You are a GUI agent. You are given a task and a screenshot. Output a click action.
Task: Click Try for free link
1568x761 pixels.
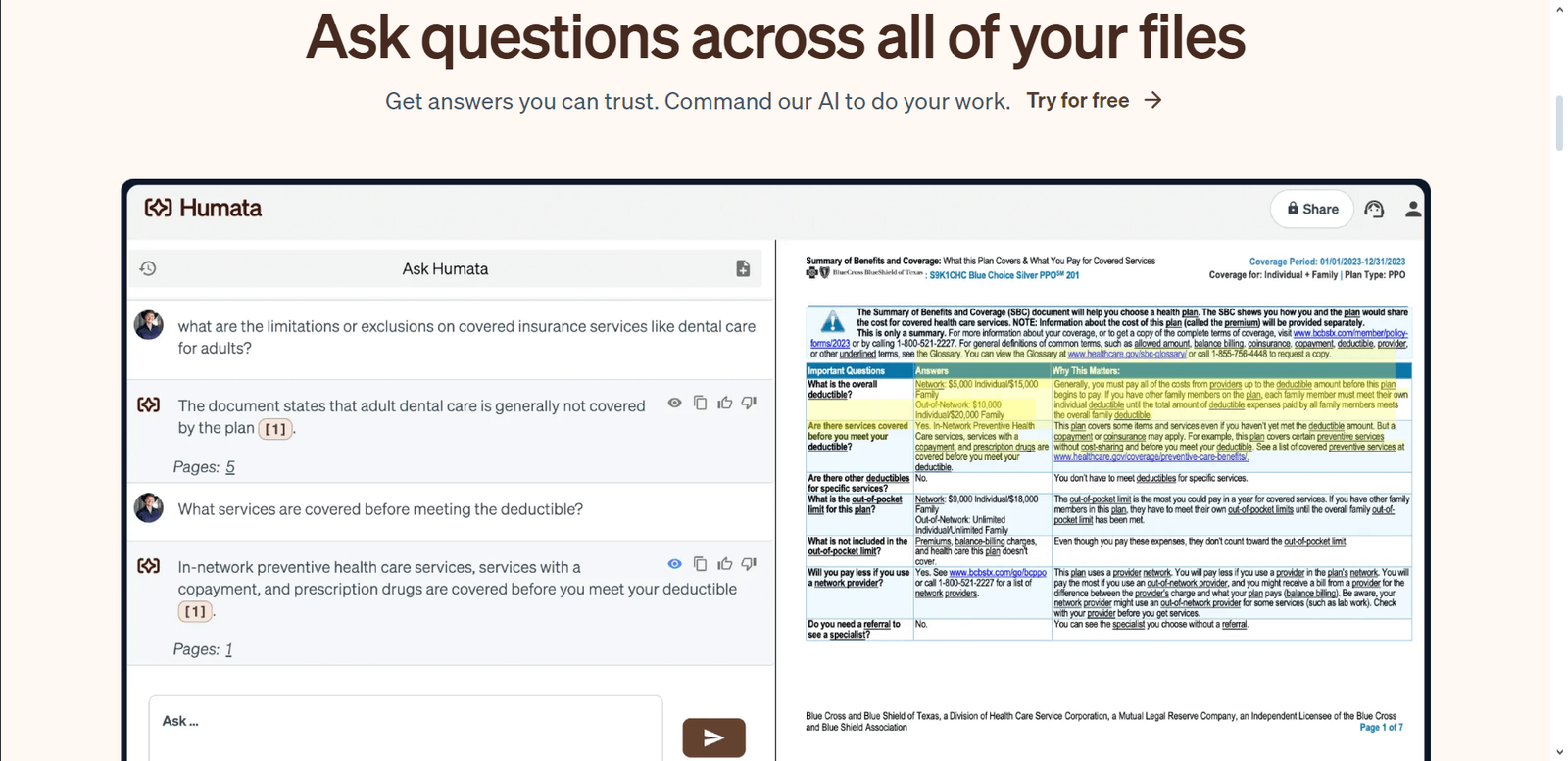tap(1078, 100)
